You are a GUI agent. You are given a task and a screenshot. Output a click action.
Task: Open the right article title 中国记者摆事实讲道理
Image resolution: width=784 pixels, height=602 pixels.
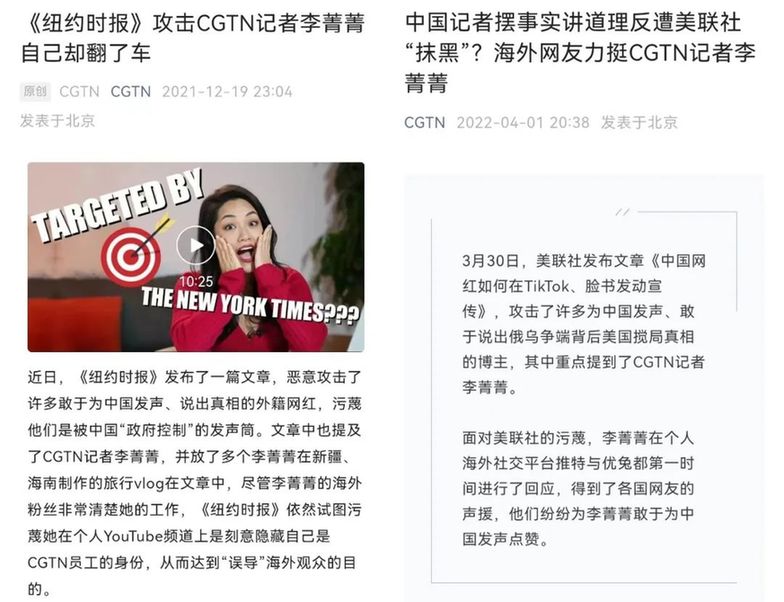[x=580, y=52]
